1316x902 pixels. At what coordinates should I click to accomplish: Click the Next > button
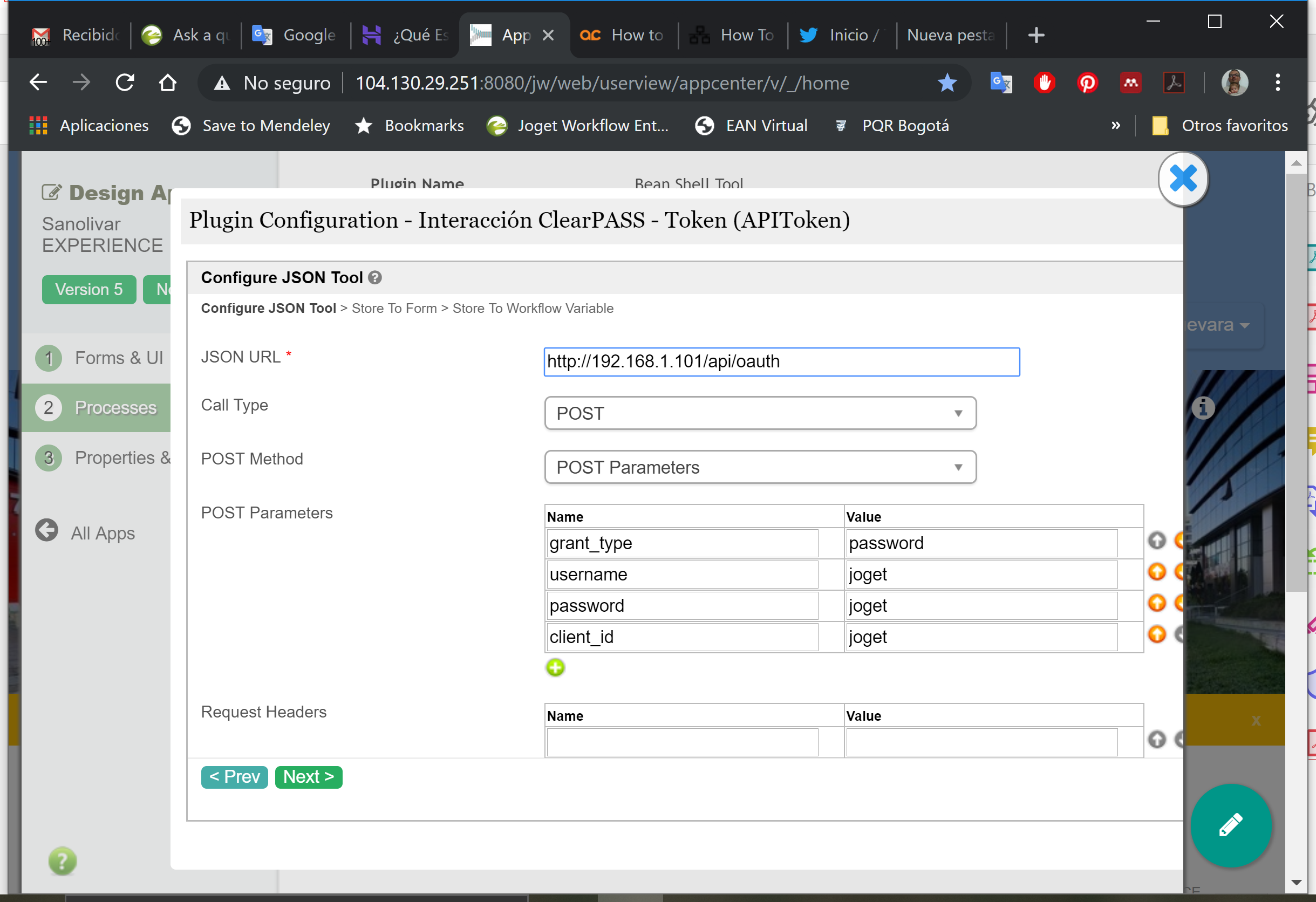pyautogui.click(x=308, y=776)
